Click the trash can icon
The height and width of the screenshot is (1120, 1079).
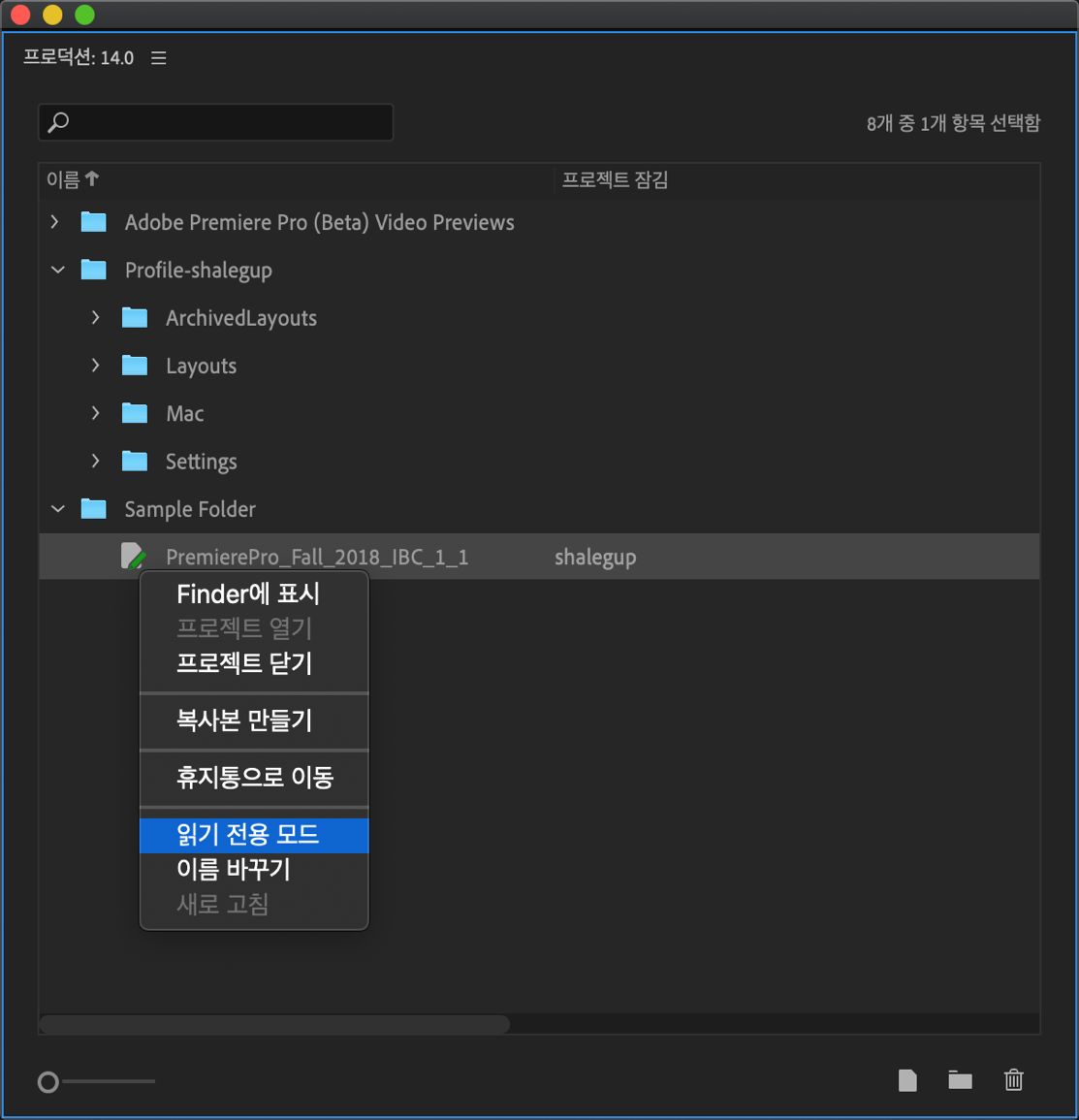pyautogui.click(x=1014, y=1079)
